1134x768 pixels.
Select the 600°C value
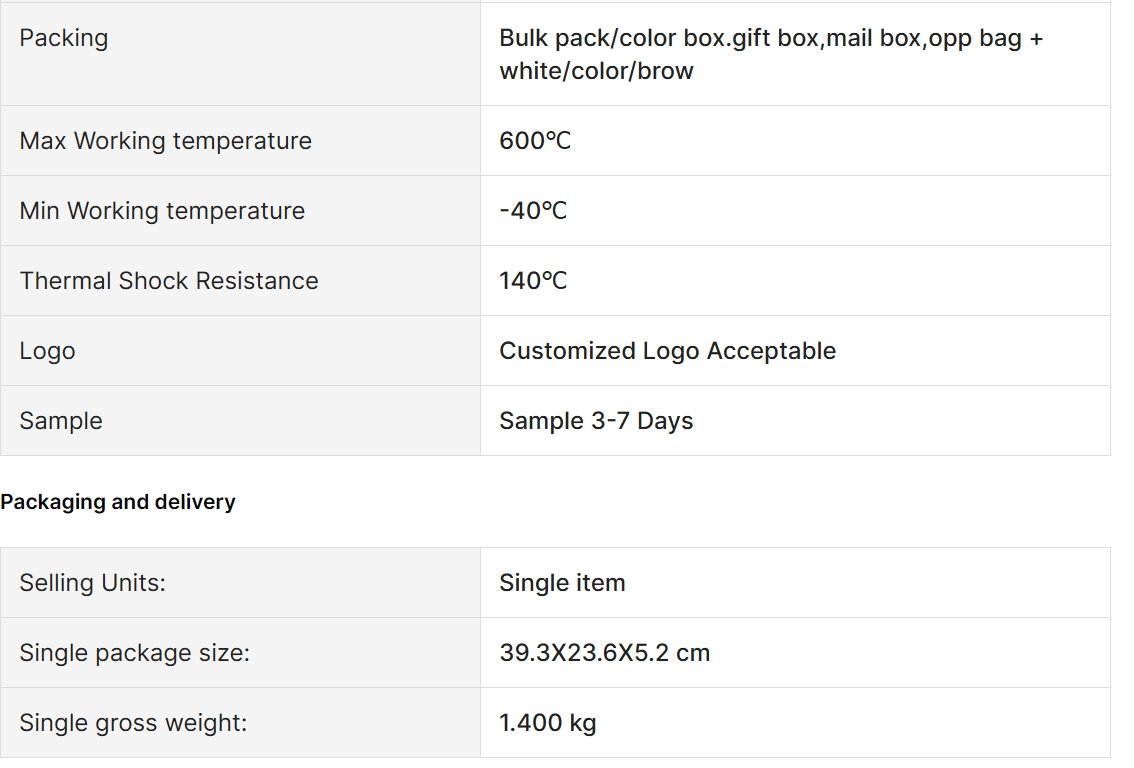pyautogui.click(x=535, y=140)
